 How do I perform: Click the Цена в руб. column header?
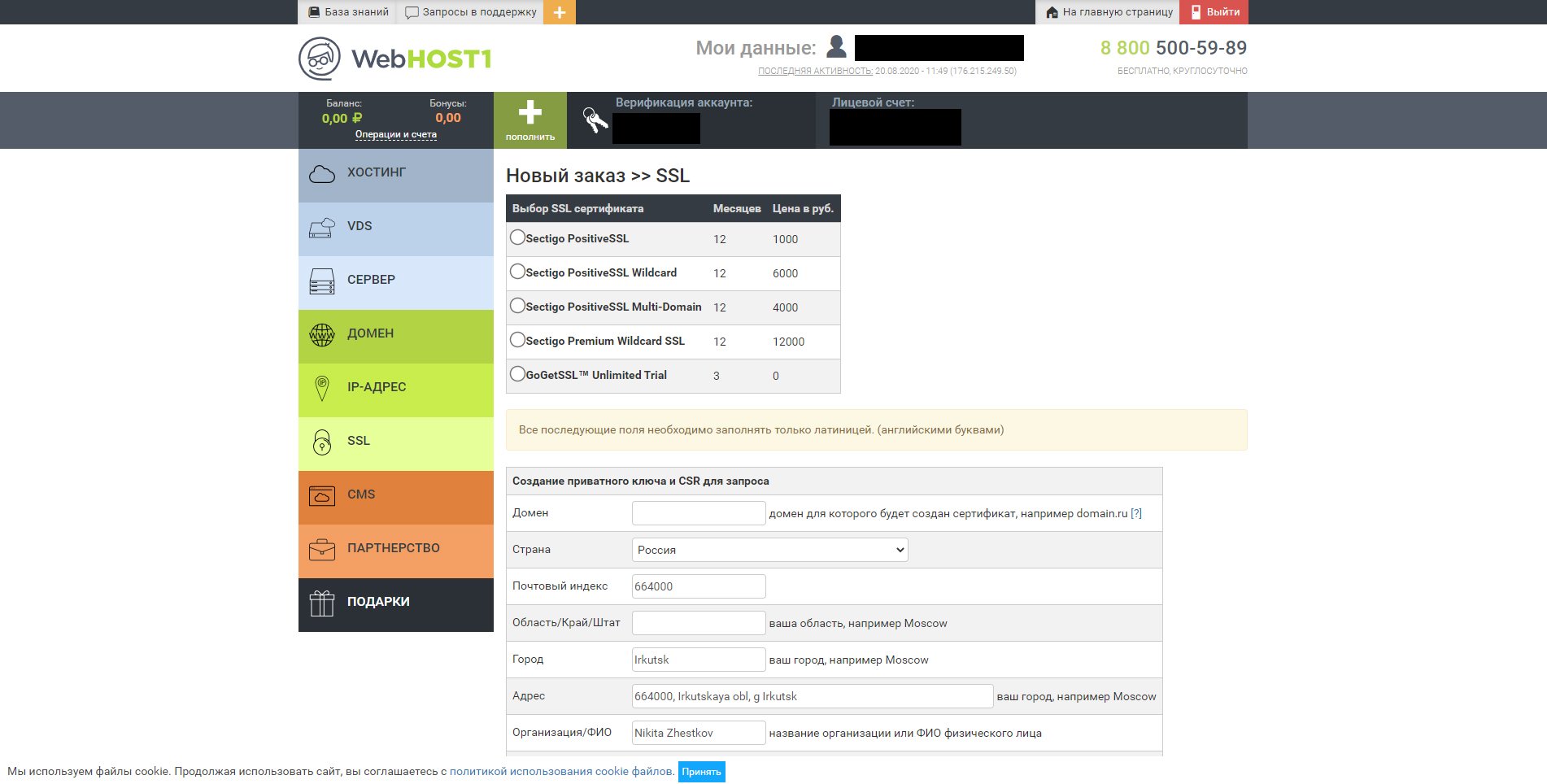point(803,208)
